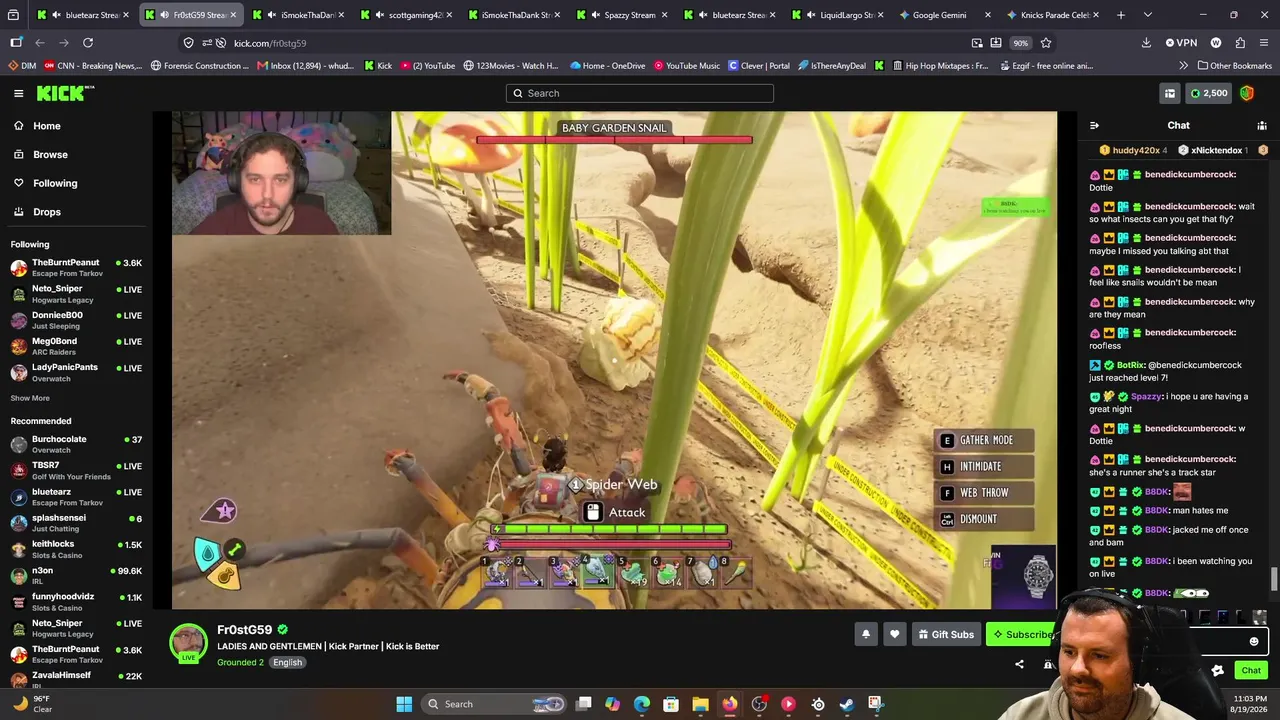This screenshot has width=1280, height=720.
Task: Mute audio on the LiquidLargo tab
Action: pyautogui.click(x=811, y=15)
